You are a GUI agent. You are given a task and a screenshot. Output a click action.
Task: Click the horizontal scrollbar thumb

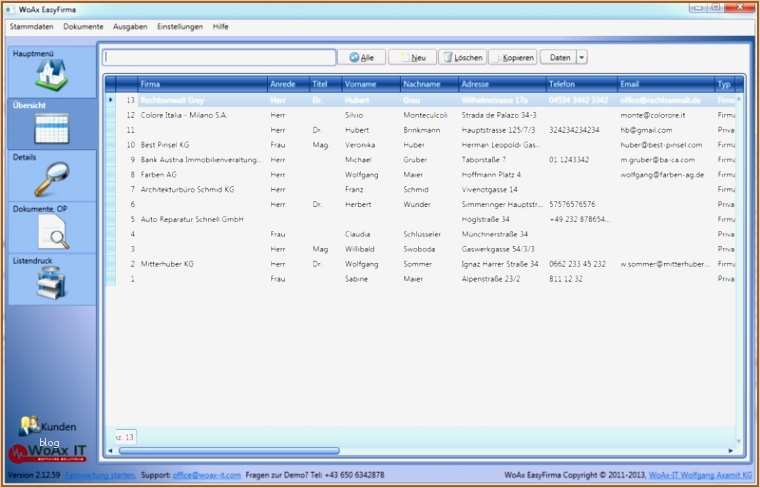229,451
